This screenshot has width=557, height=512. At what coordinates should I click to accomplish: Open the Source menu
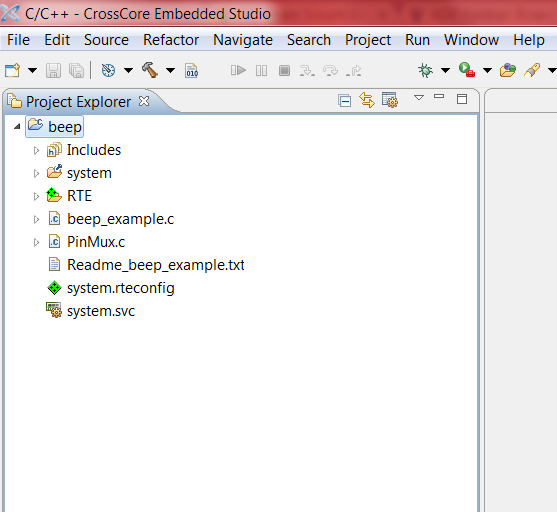tap(106, 40)
